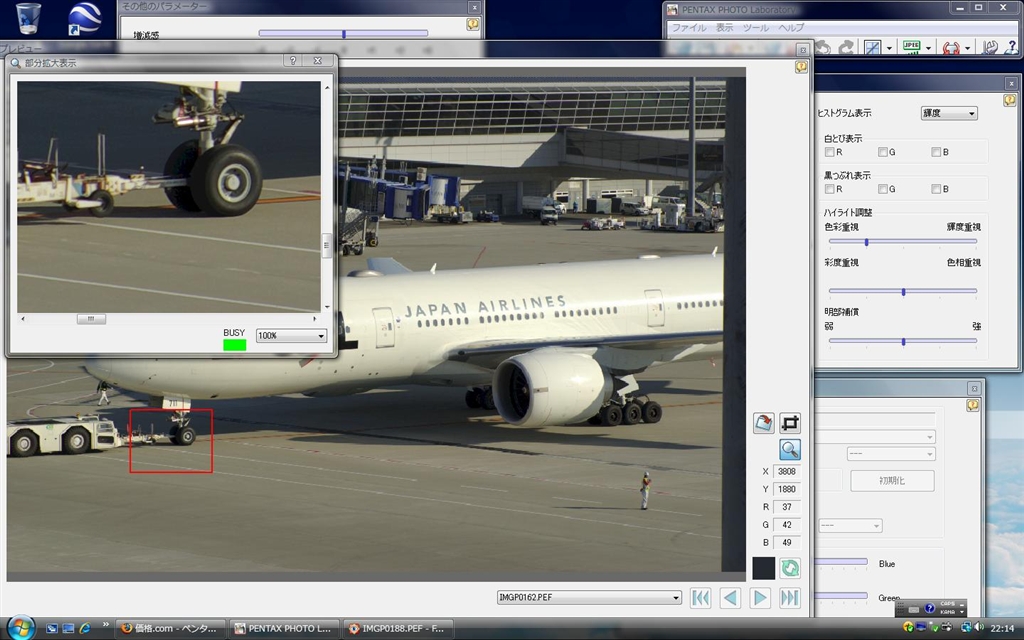Viewport: 1024px width, 640px height.
Task: Jump to the first image with the skip-back arrow
Action: [700, 598]
